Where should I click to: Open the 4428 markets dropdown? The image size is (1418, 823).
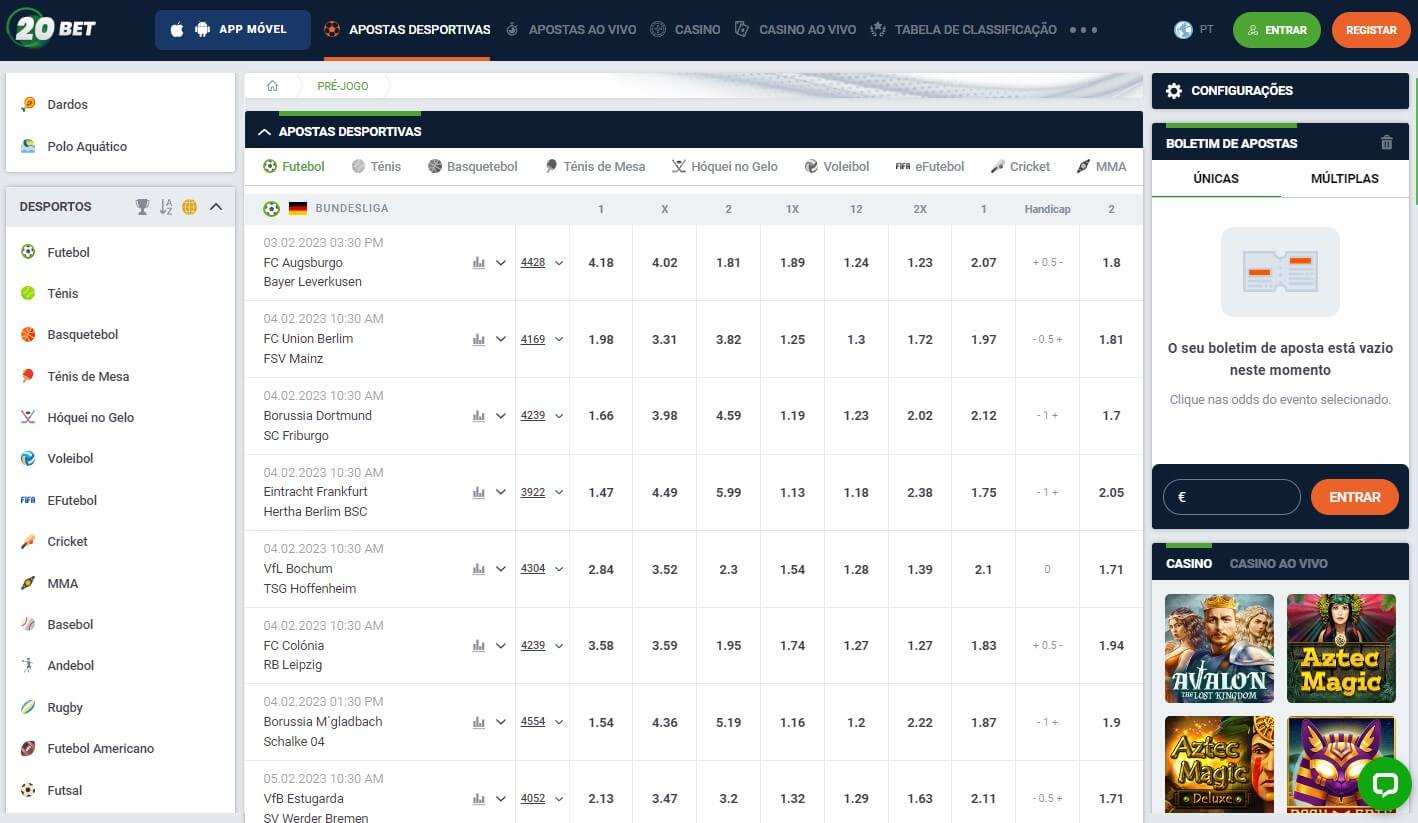click(542, 263)
